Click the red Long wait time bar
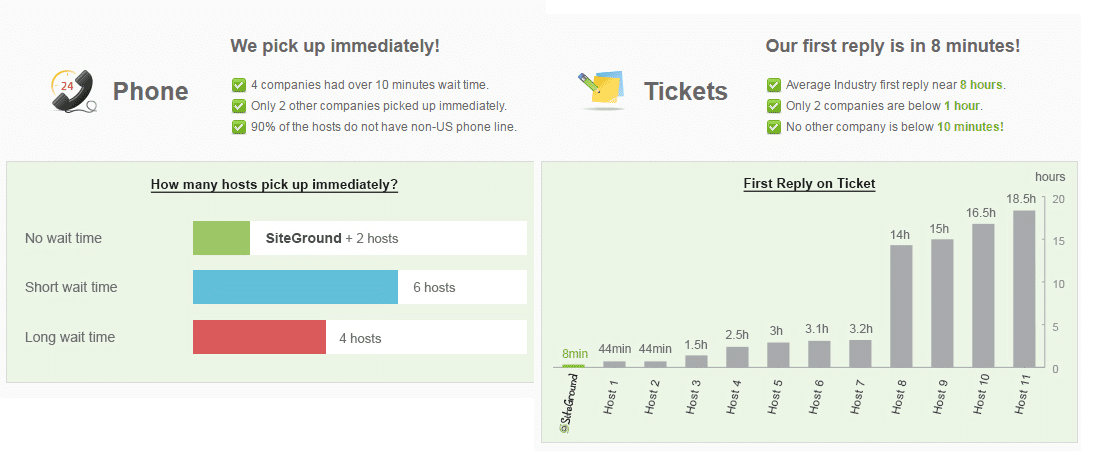 coord(260,337)
